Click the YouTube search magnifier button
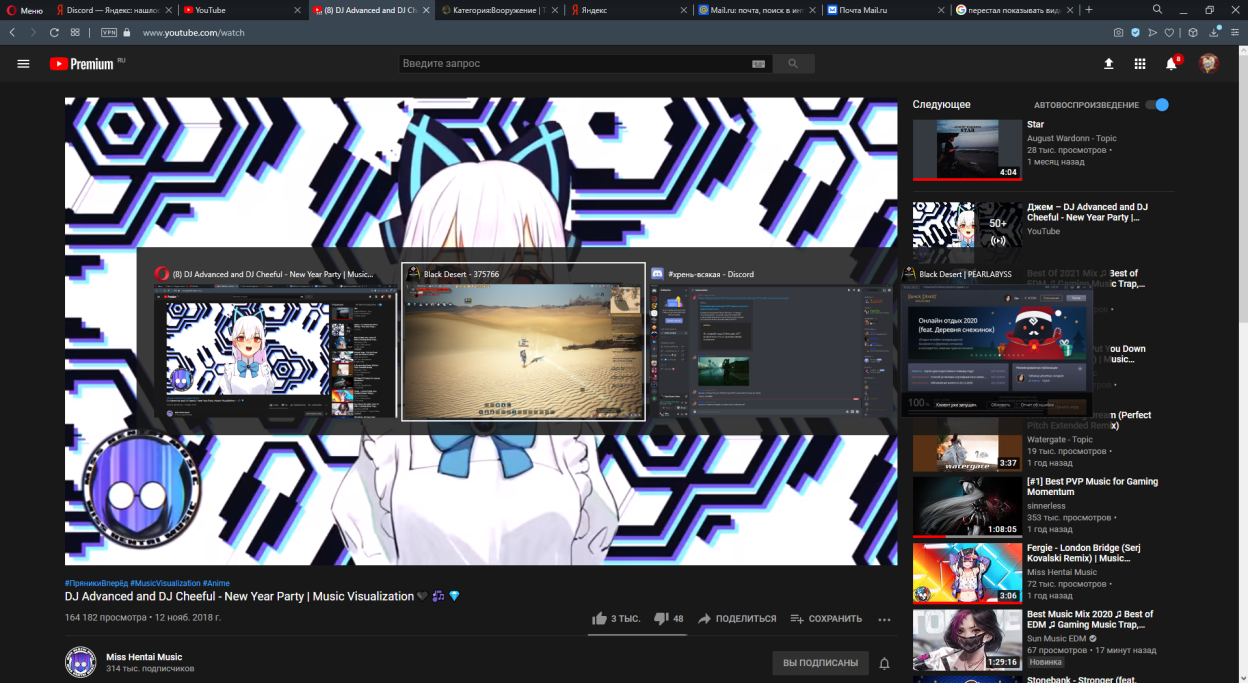1248x683 pixels. (793, 63)
